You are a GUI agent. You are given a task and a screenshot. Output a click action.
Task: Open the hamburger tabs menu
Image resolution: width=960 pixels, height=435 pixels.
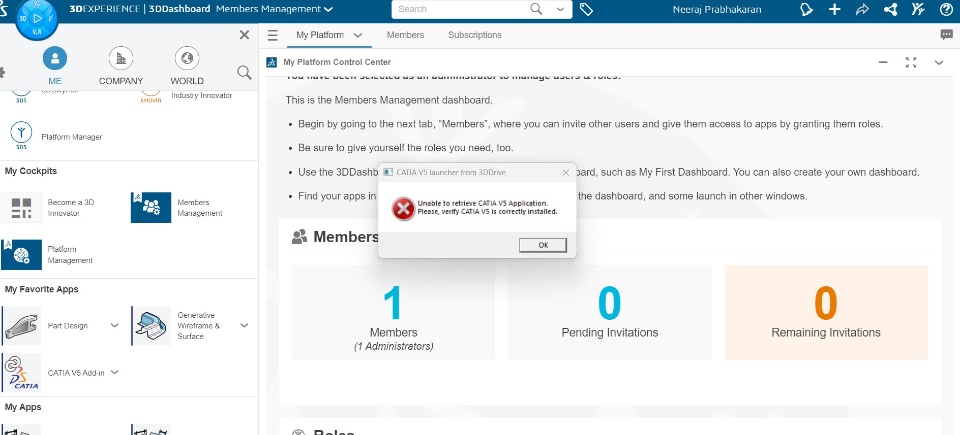[x=272, y=36]
